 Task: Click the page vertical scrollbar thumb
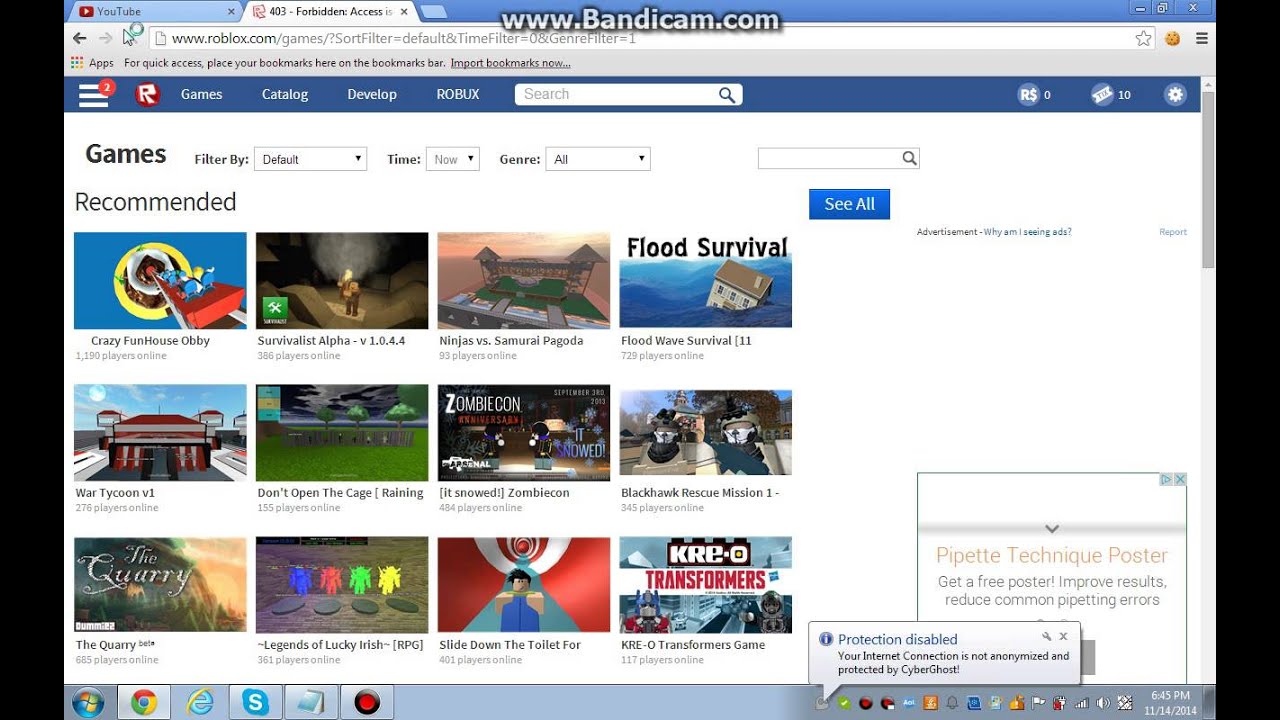(1208, 180)
